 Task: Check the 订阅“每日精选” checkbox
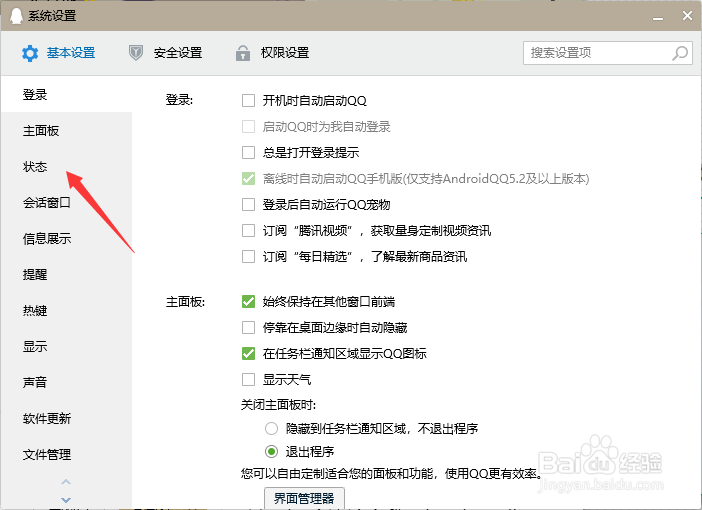click(x=248, y=257)
